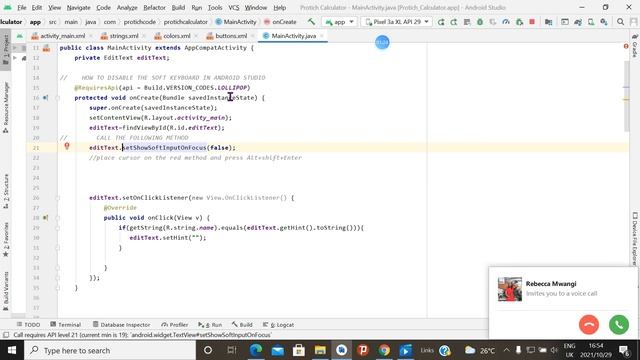The width and height of the screenshot is (640, 360).
Task: Expand the first project tree arrow
Action: [x=15, y=48]
